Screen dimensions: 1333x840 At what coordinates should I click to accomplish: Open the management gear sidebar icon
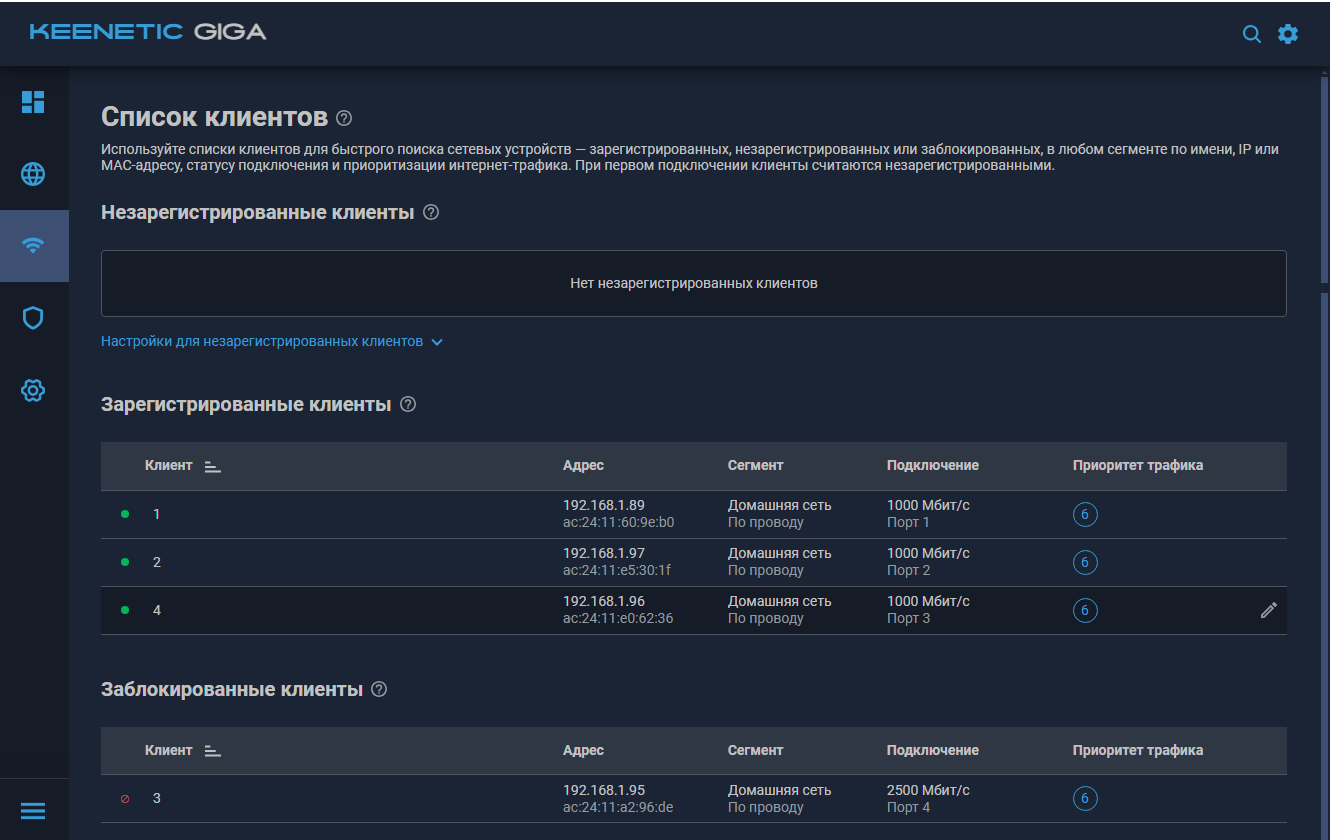coord(33,390)
